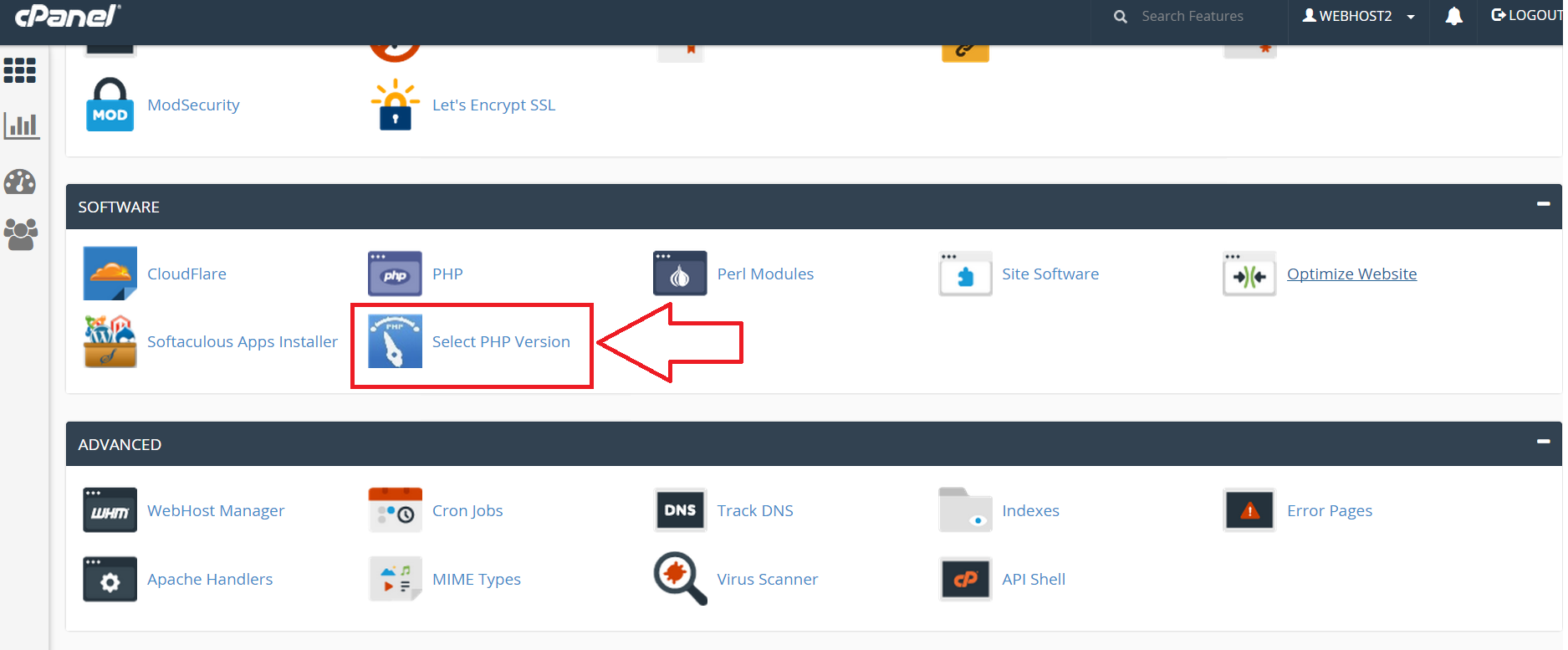
Task: Click the SOFTWARE section header title
Action: [119, 207]
